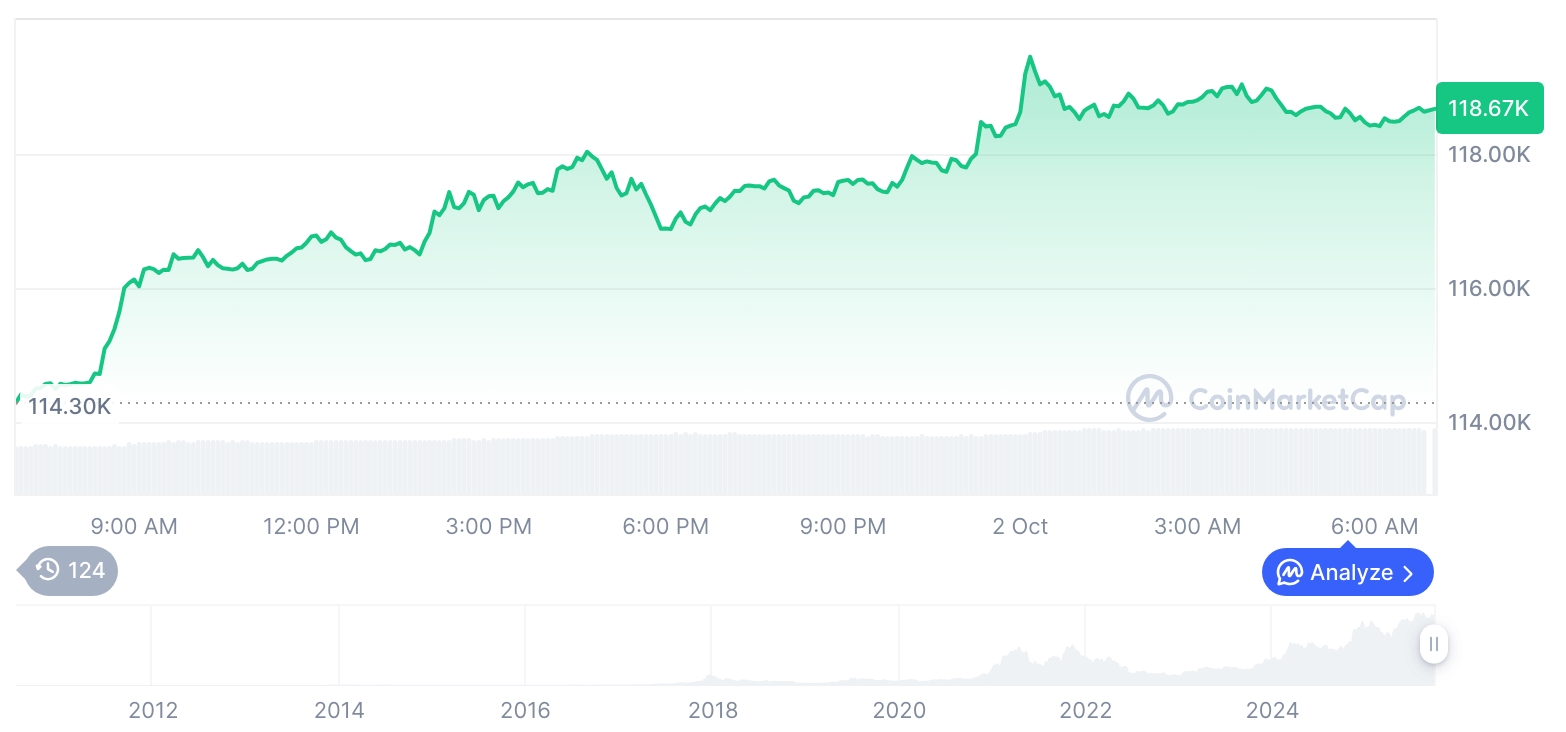Click the logo icon inside the Analyze button
The width and height of the screenshot is (1566, 732).
(x=1289, y=573)
